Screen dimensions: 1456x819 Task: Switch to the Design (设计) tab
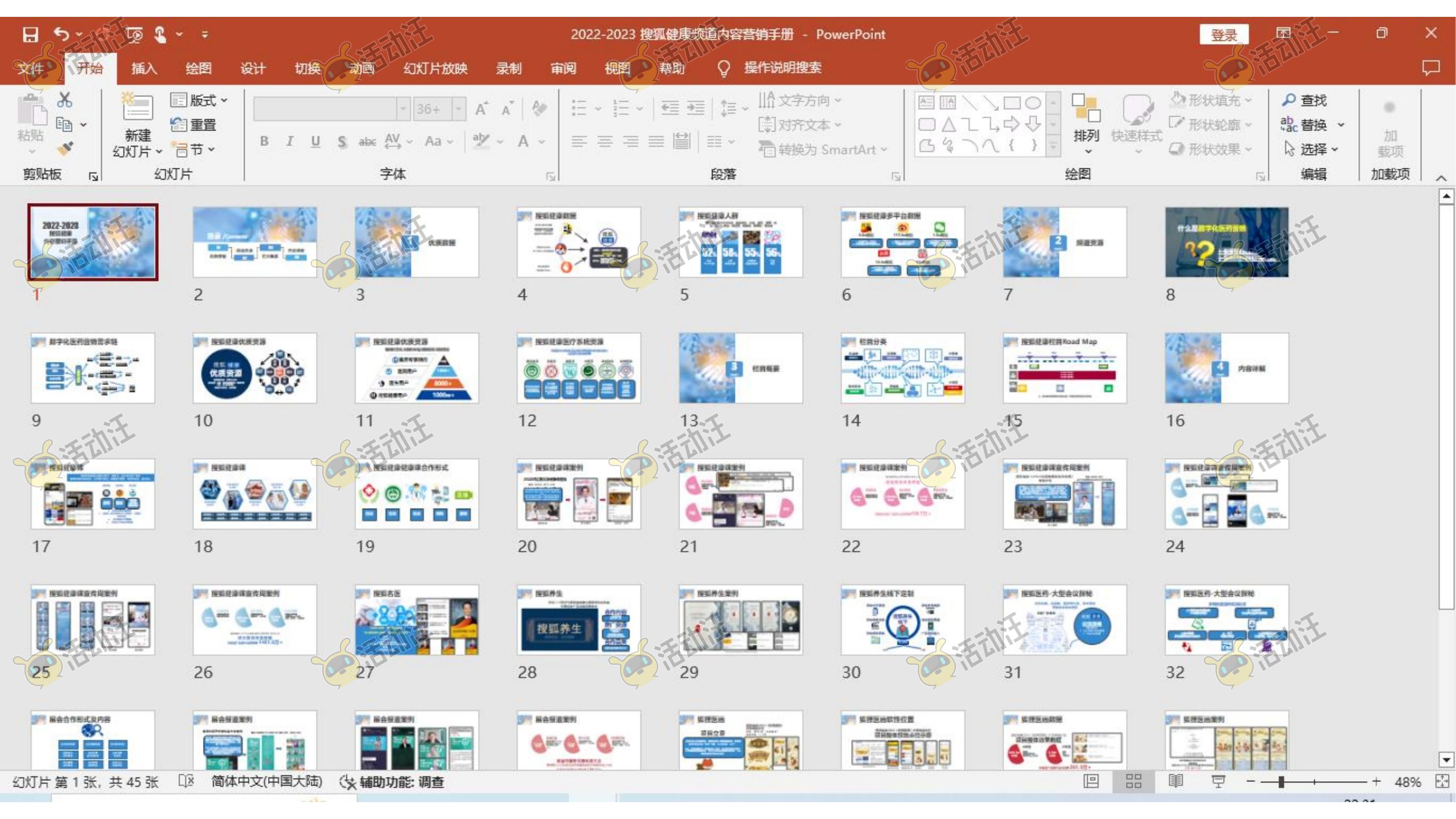tap(253, 68)
